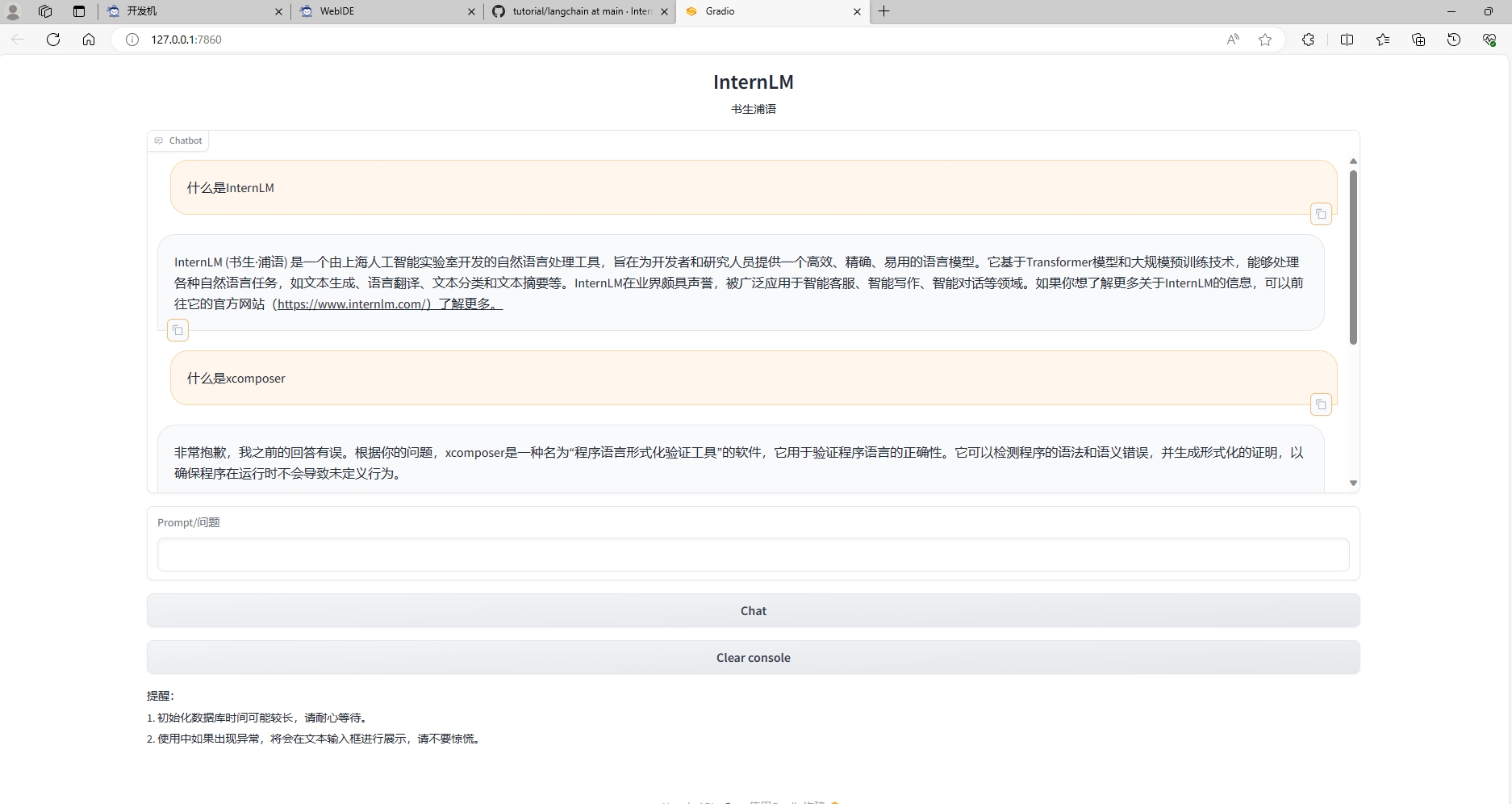This screenshot has width=1512, height=804.
Task: Open the Browser essentials icon
Action: click(x=1489, y=40)
